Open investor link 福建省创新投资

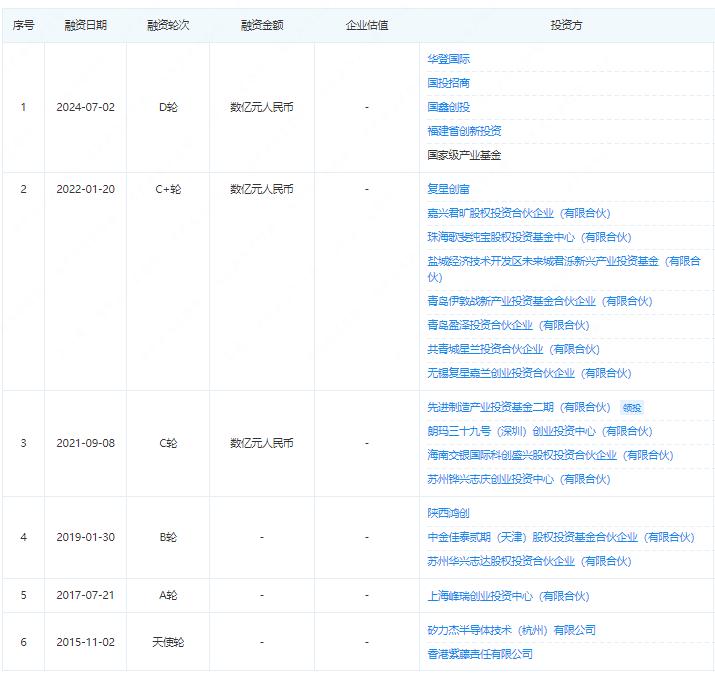coord(464,131)
